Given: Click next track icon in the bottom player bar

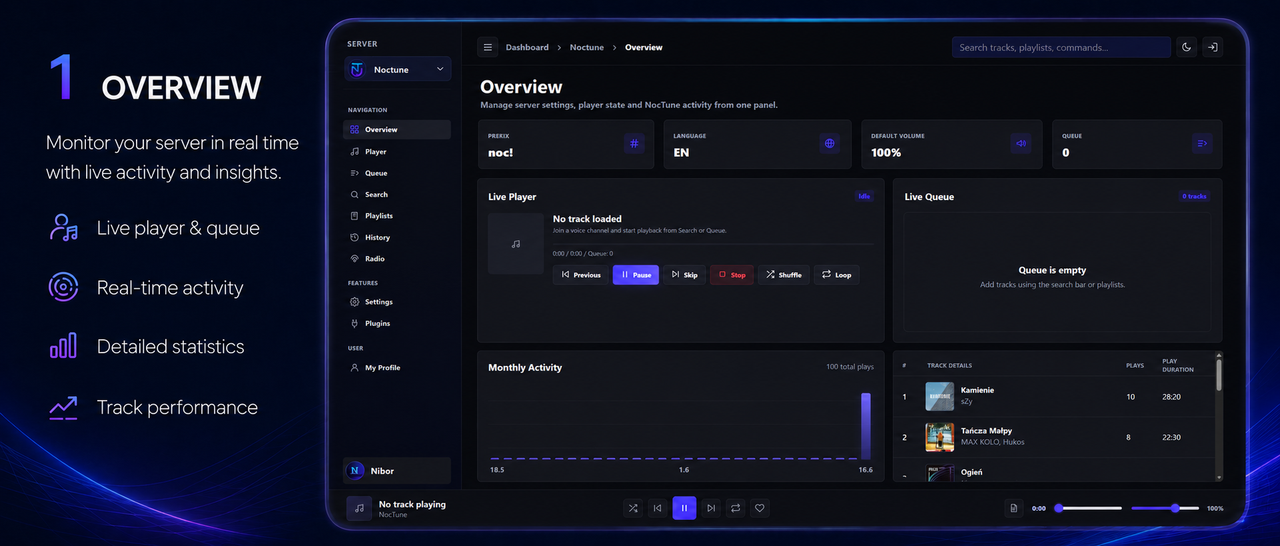Looking at the screenshot, I should click(x=710, y=508).
